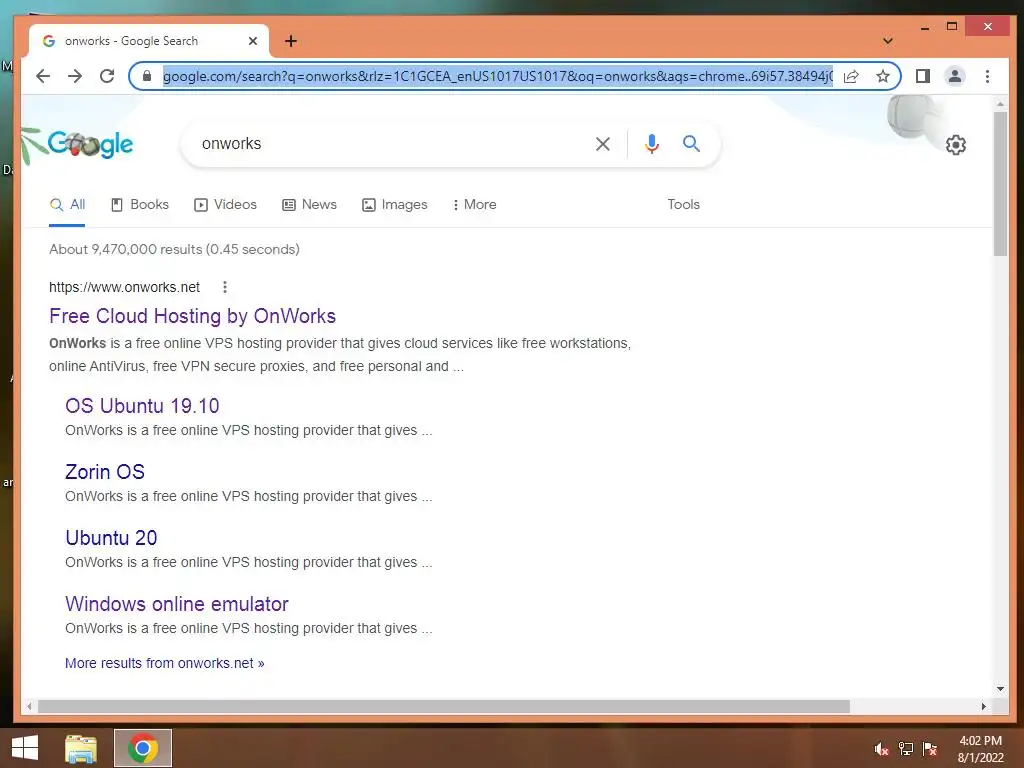
Task: Go to Google home via the logo
Action: [x=90, y=144]
